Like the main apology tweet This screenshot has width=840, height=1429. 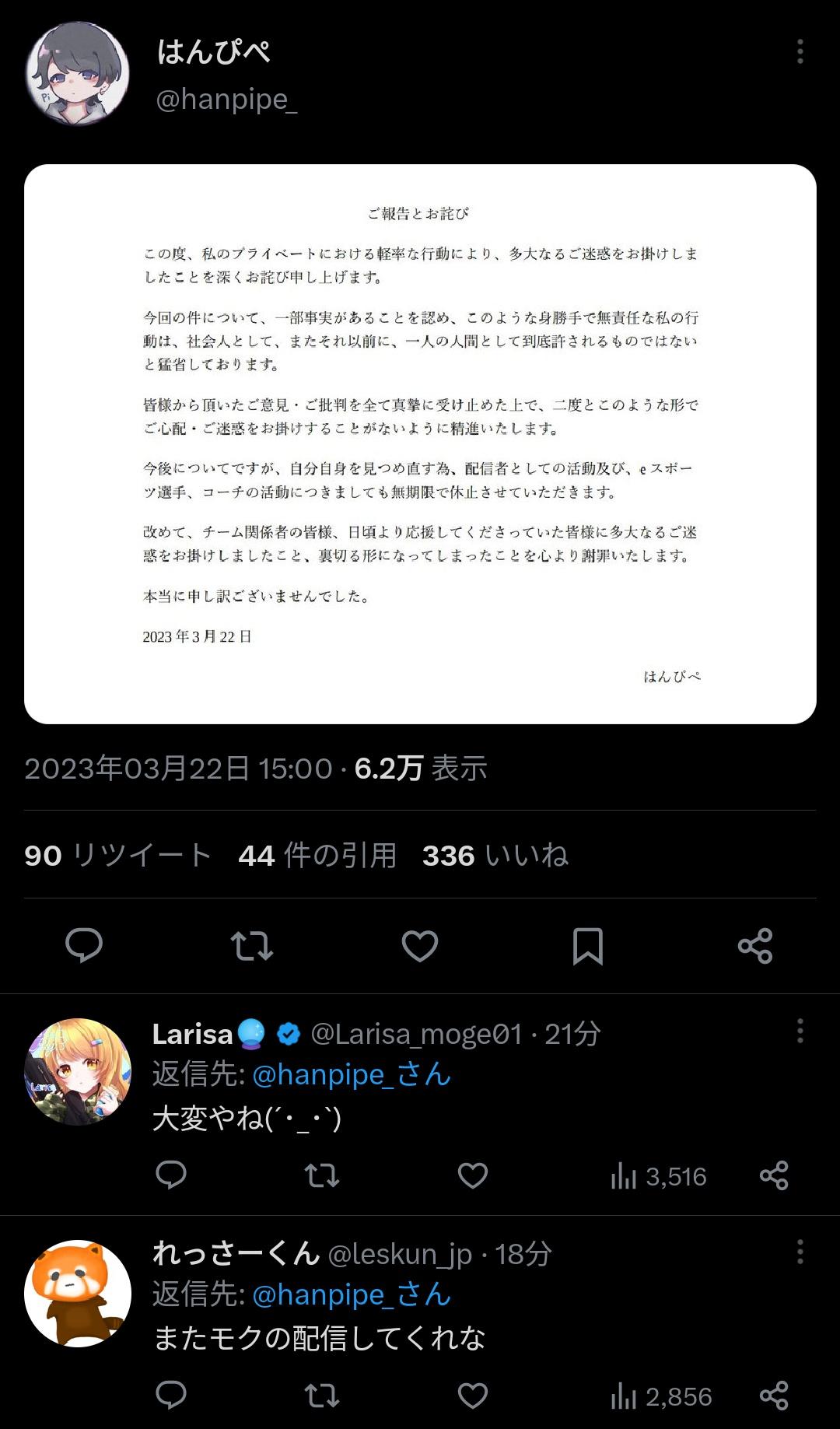pyautogui.click(x=420, y=946)
